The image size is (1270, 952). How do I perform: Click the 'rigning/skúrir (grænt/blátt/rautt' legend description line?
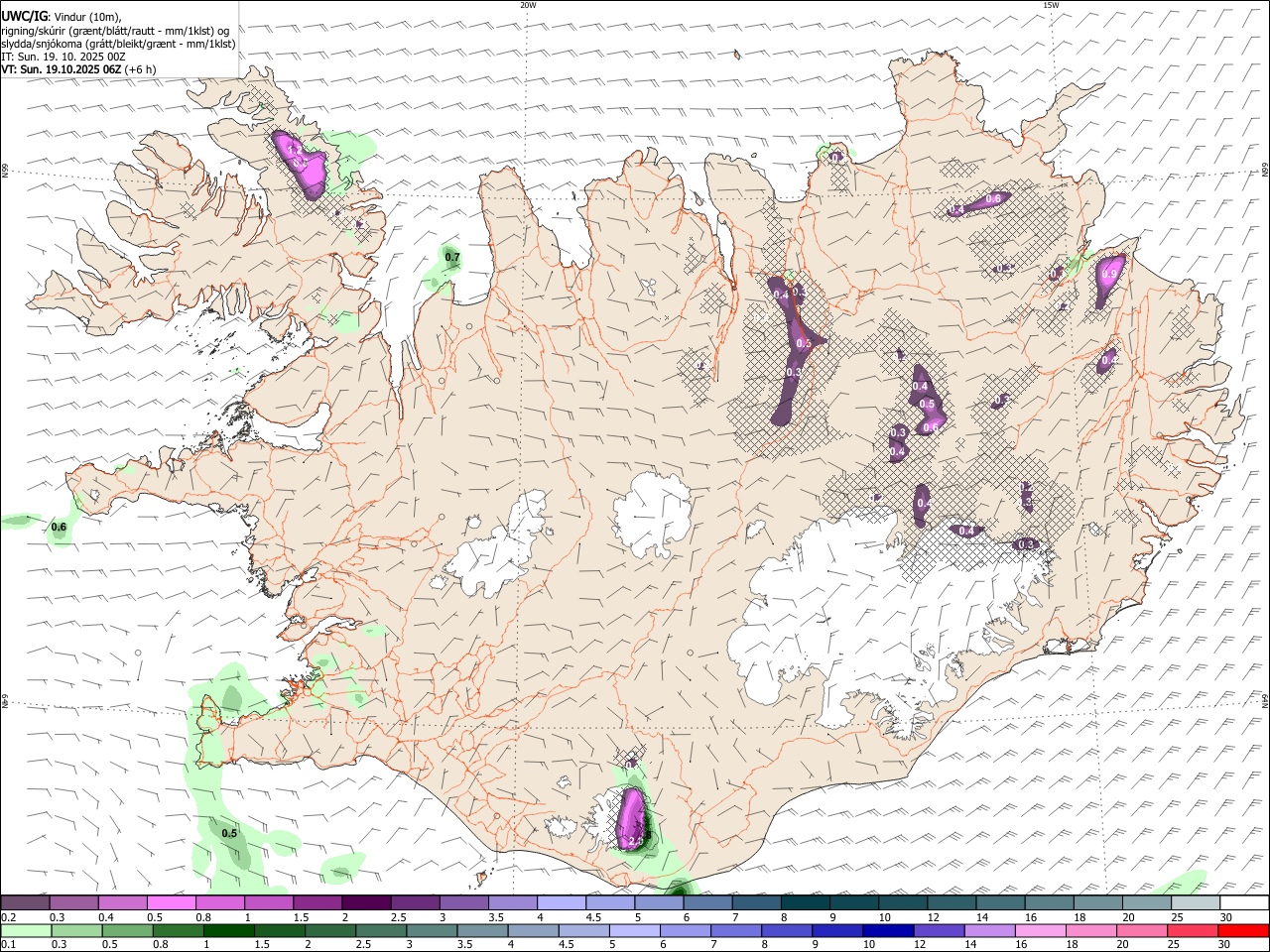click(117, 31)
